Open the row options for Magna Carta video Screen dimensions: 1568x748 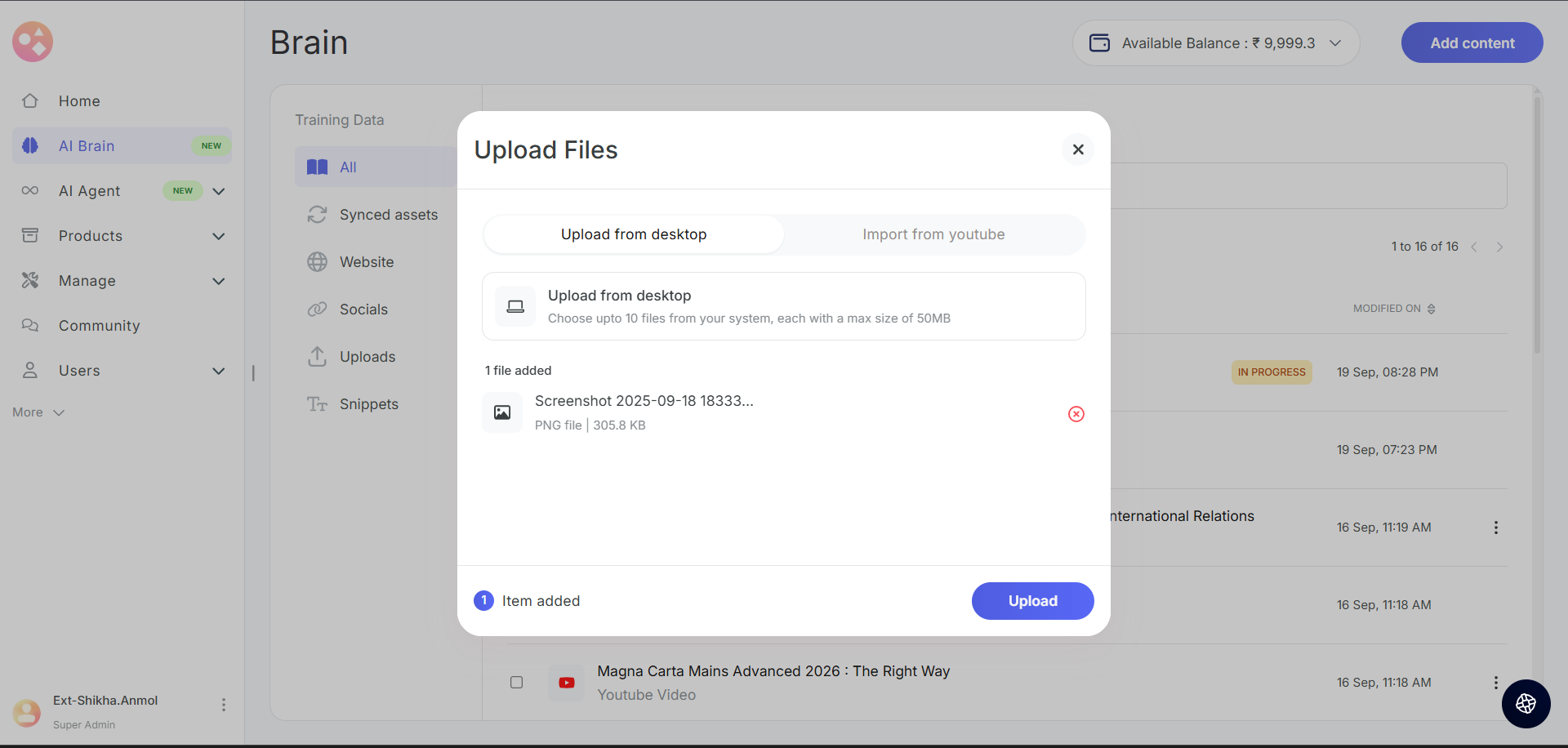point(1495,683)
